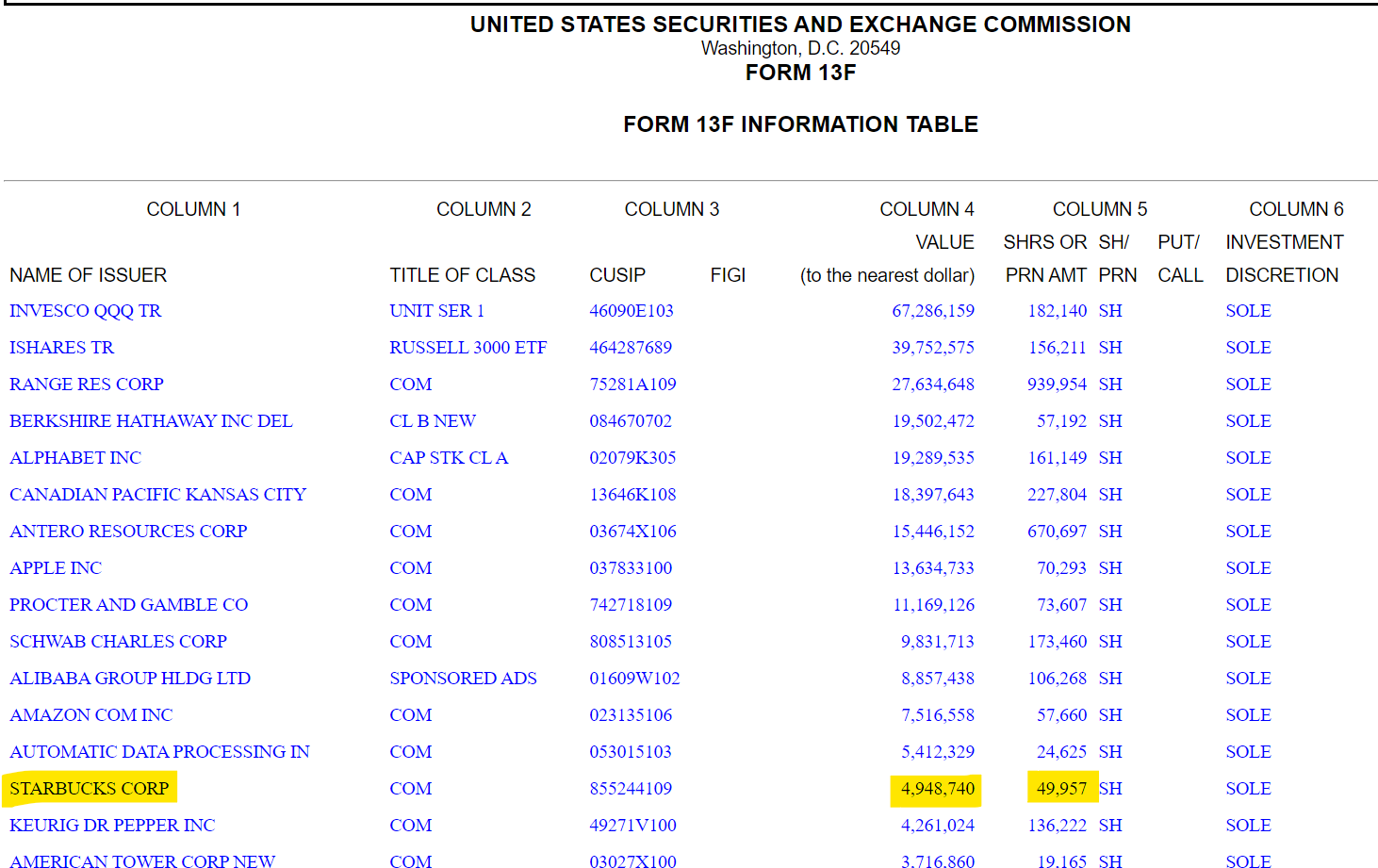Select the APPLE INC issuer cell
Screen dimensions: 1378x868
pos(56,568)
